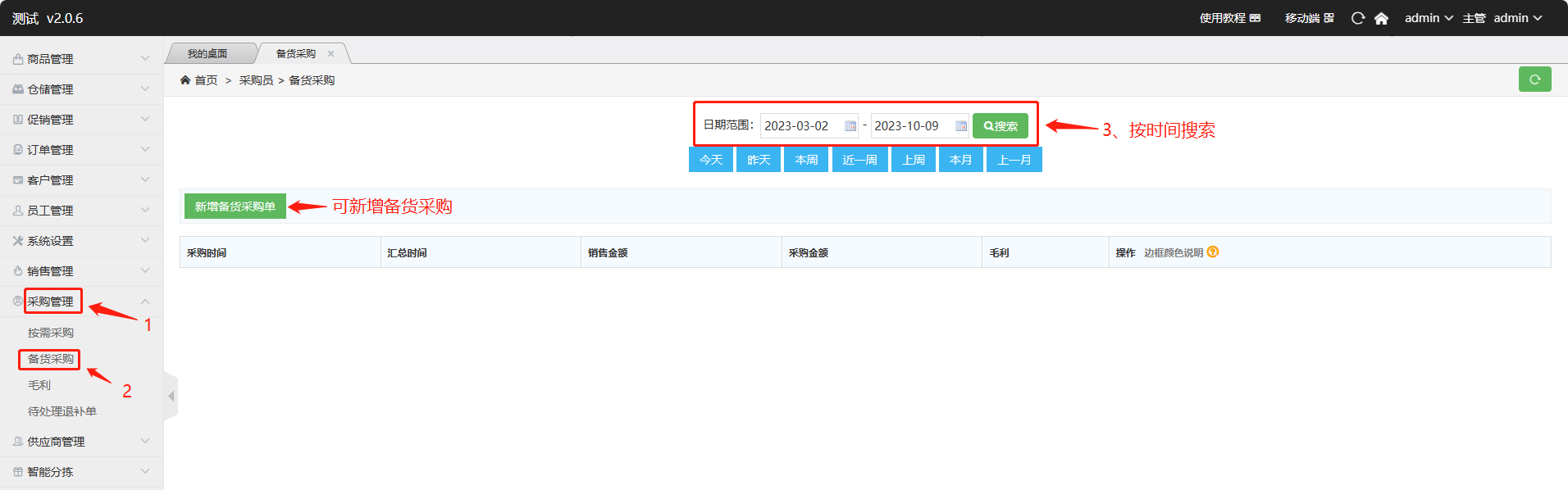Open 移动端 QR code link
The image size is (1568, 490).
[1309, 18]
